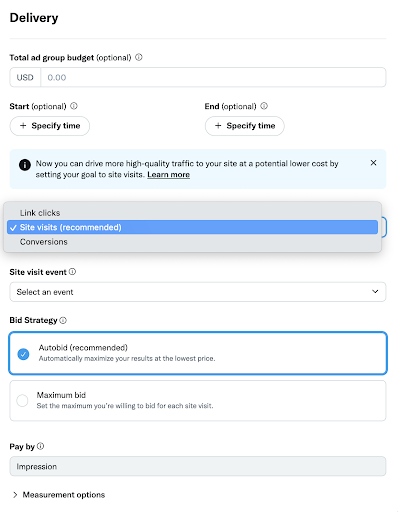Viewport: 398px width, 512px height.
Task: Click info icon beside Site visit event
Action: click(72, 272)
